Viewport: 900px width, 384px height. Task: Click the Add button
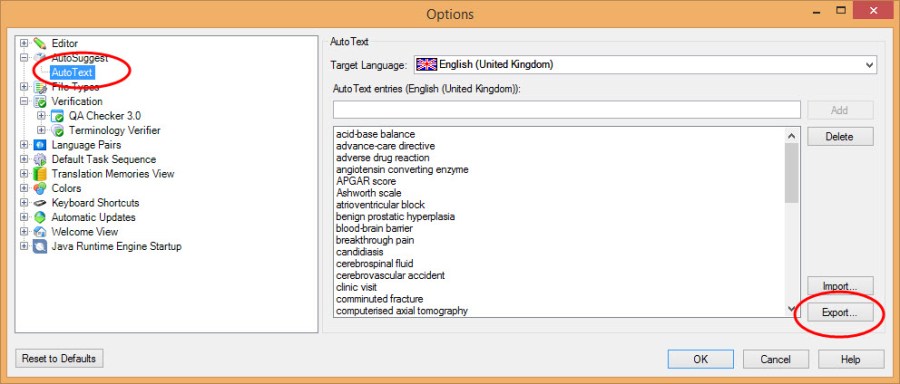[840, 110]
